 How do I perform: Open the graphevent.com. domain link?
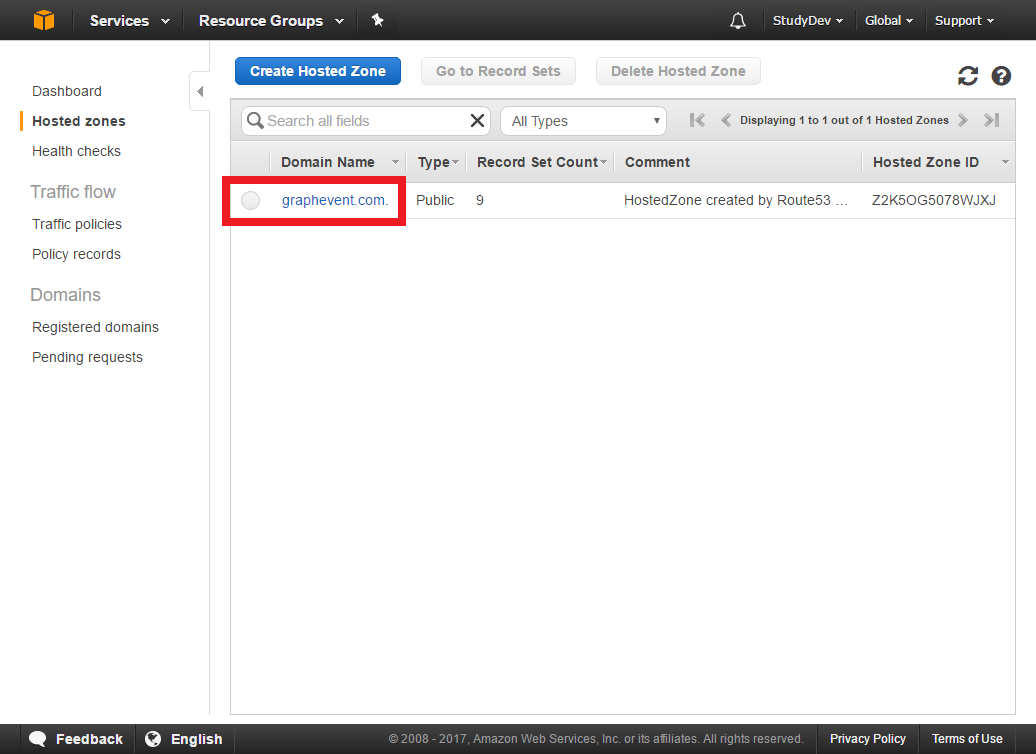pyautogui.click(x=334, y=200)
